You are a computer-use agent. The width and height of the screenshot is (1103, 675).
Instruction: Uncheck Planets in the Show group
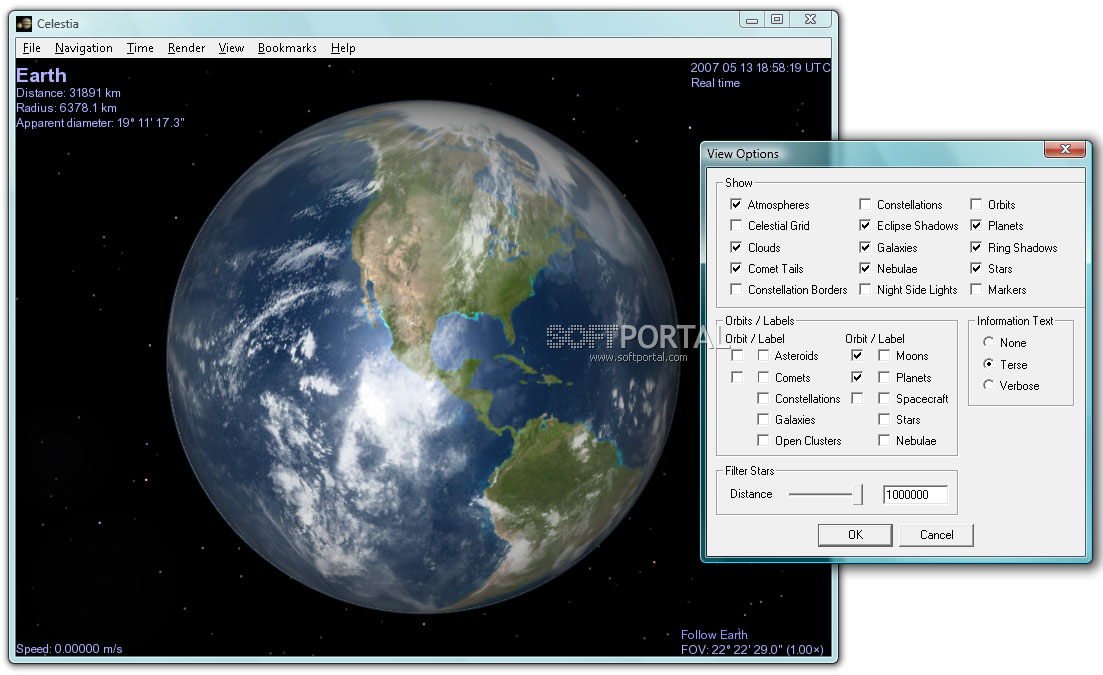976,226
